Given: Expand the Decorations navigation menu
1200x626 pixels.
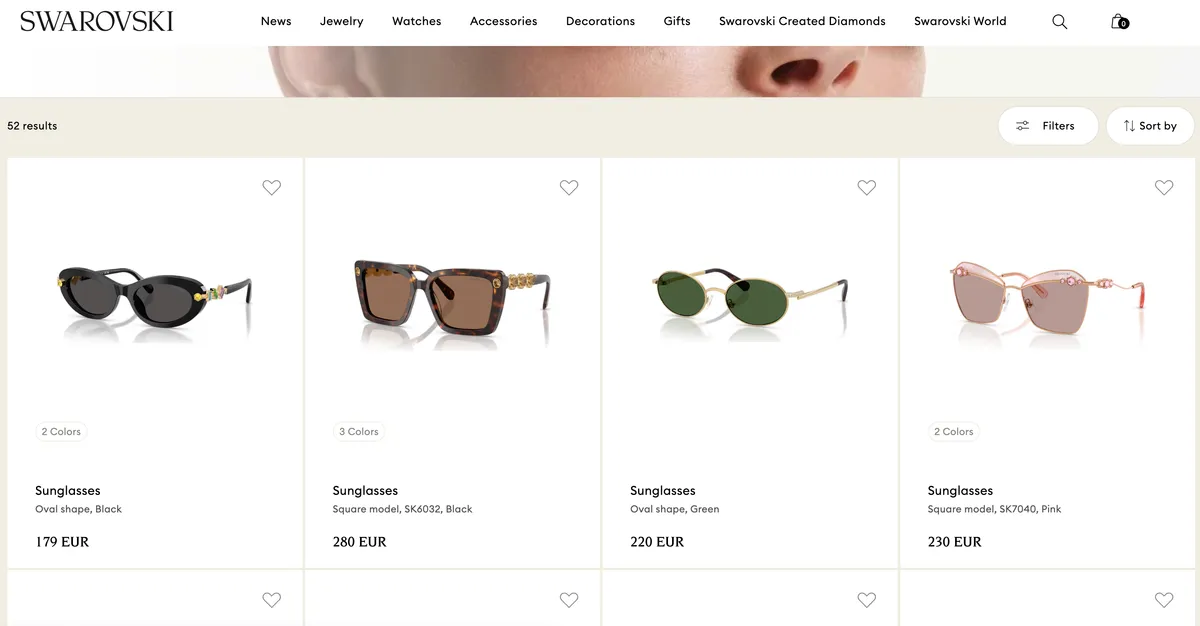Looking at the screenshot, I should click(600, 21).
